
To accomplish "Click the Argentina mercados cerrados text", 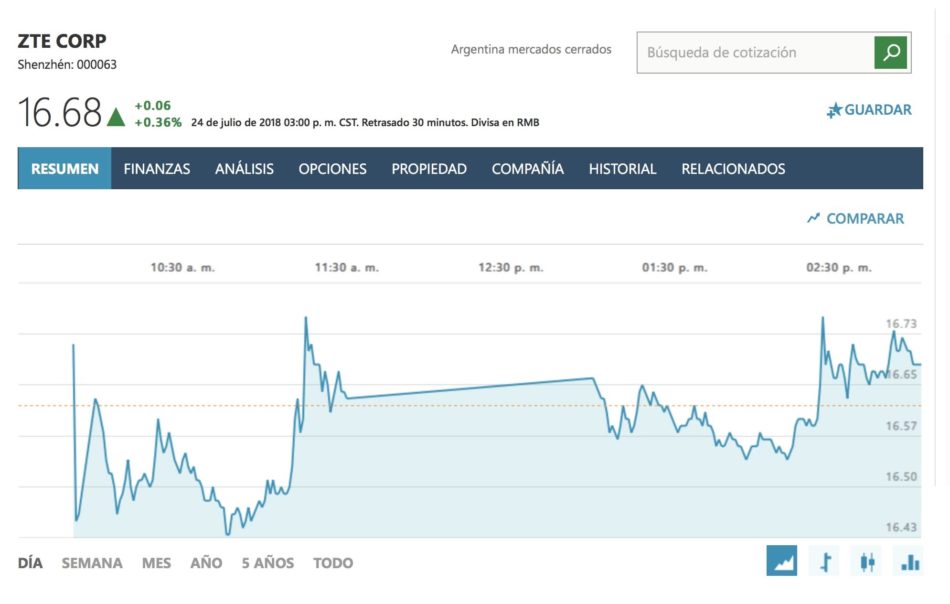I will click(531, 49).
